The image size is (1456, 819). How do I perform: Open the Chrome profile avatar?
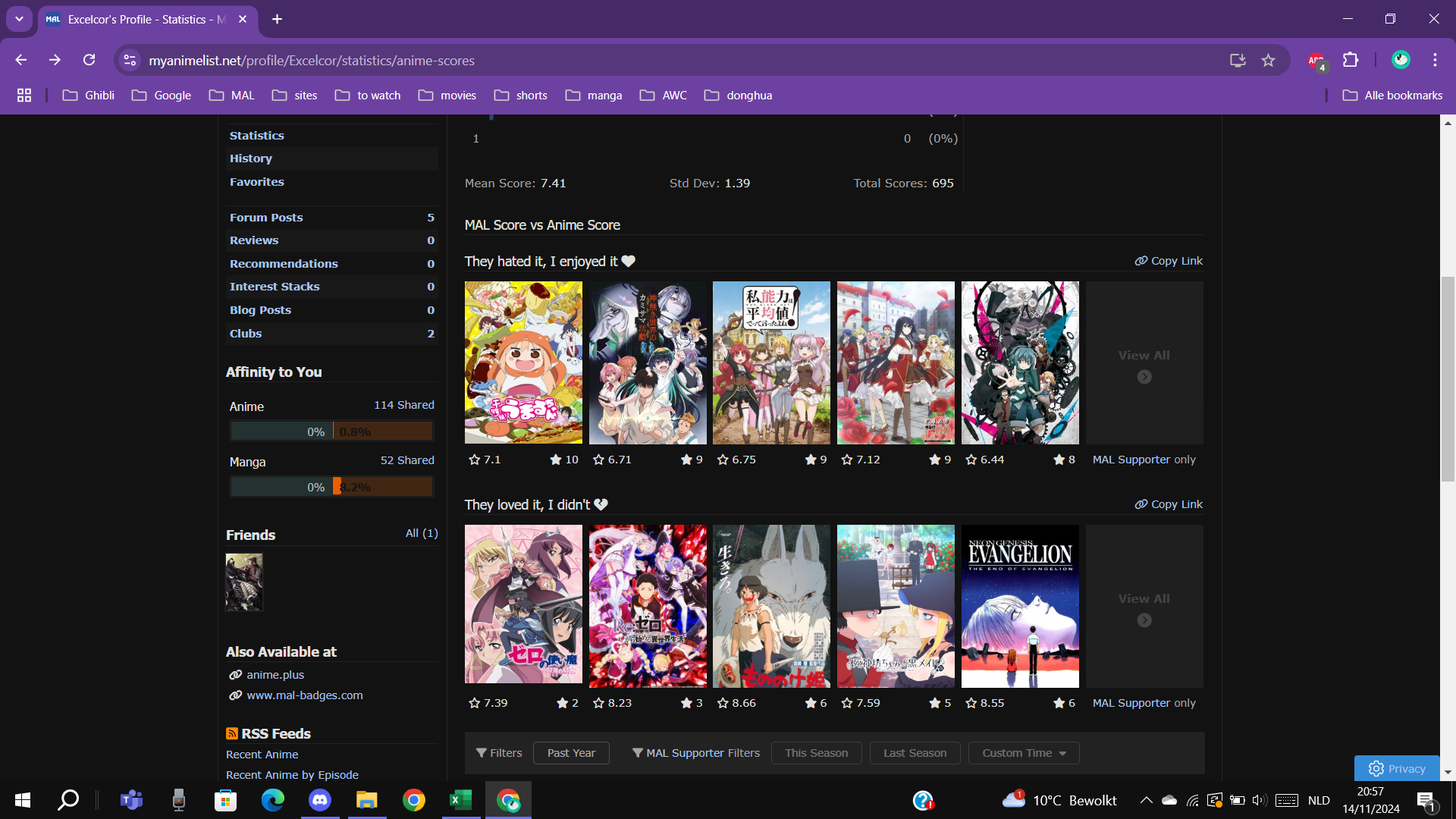(x=1401, y=60)
